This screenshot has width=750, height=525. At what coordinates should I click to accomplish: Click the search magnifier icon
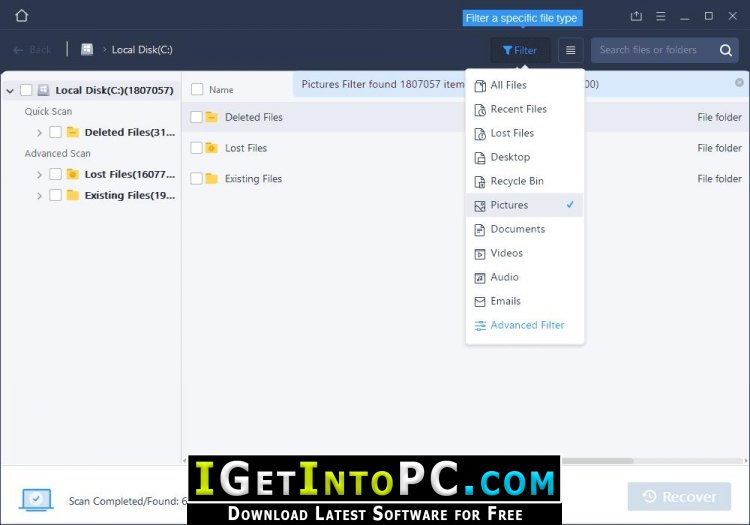coord(725,50)
